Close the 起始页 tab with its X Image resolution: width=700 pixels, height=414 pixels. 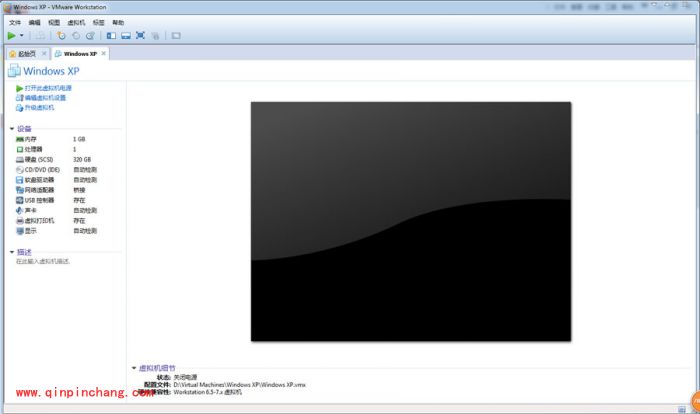click(44, 54)
